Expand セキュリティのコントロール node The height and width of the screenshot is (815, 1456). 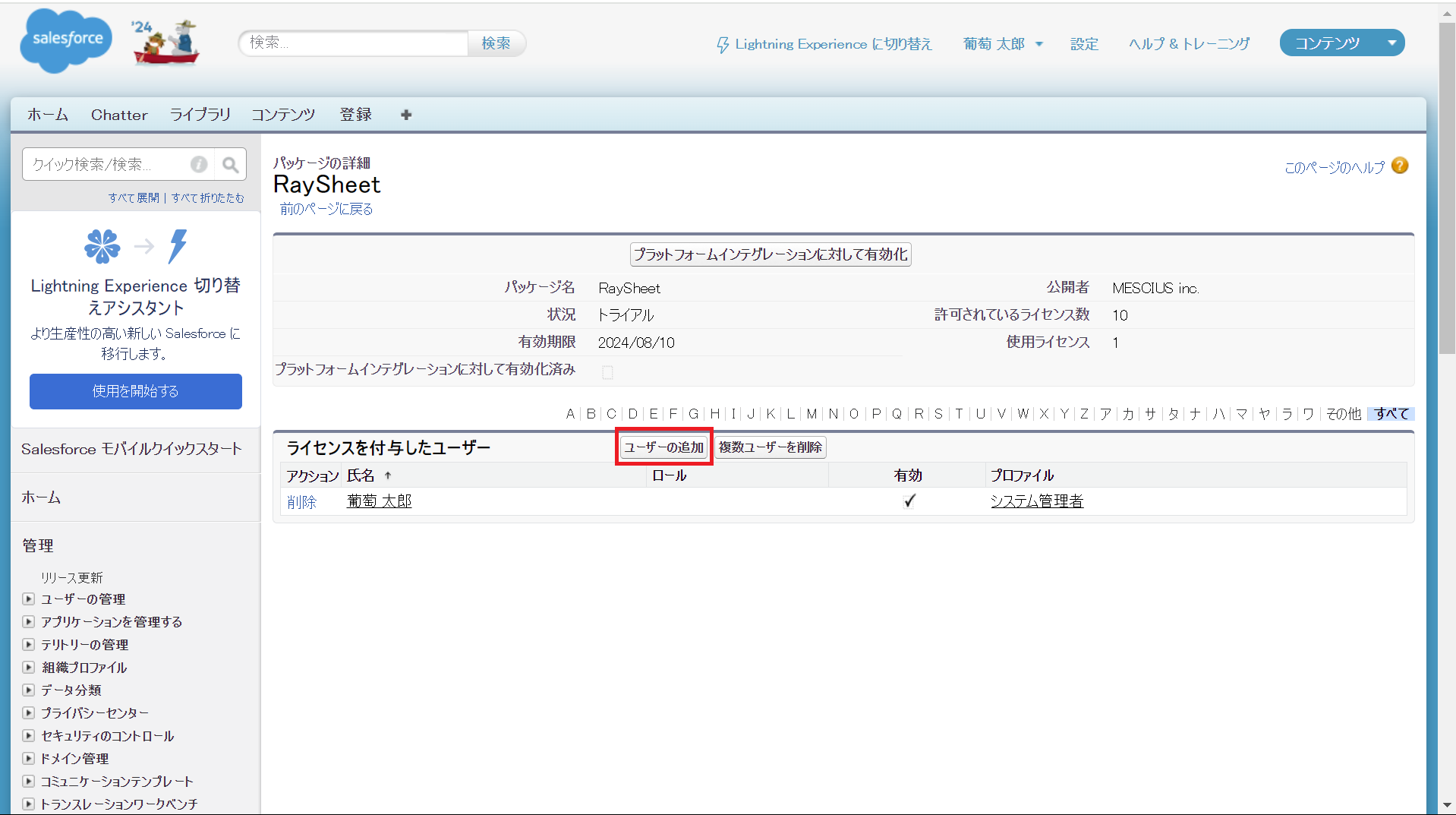point(29,736)
